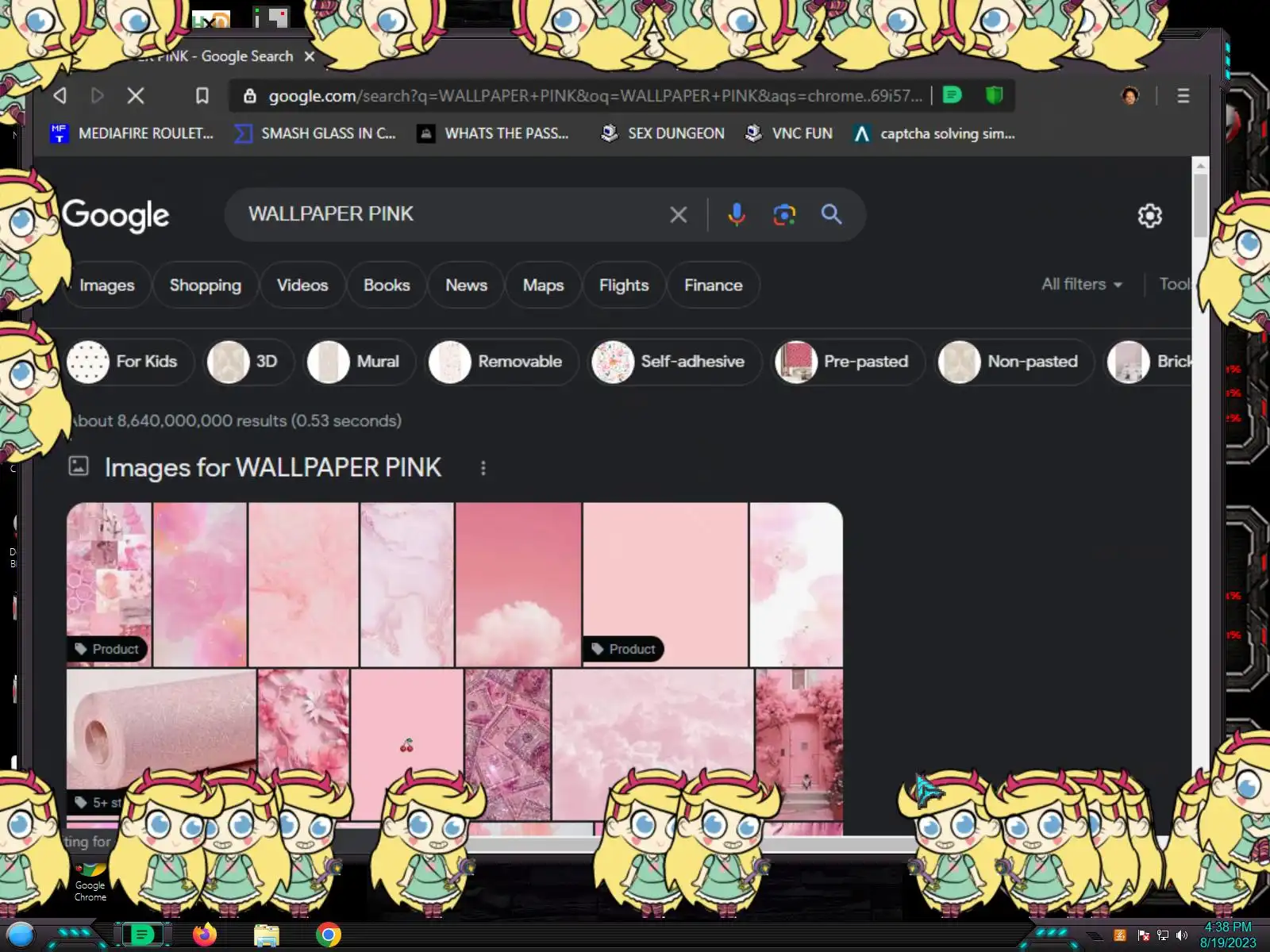Search by image with the Google Lens icon
The width and height of the screenshot is (1270, 952).
(784, 214)
